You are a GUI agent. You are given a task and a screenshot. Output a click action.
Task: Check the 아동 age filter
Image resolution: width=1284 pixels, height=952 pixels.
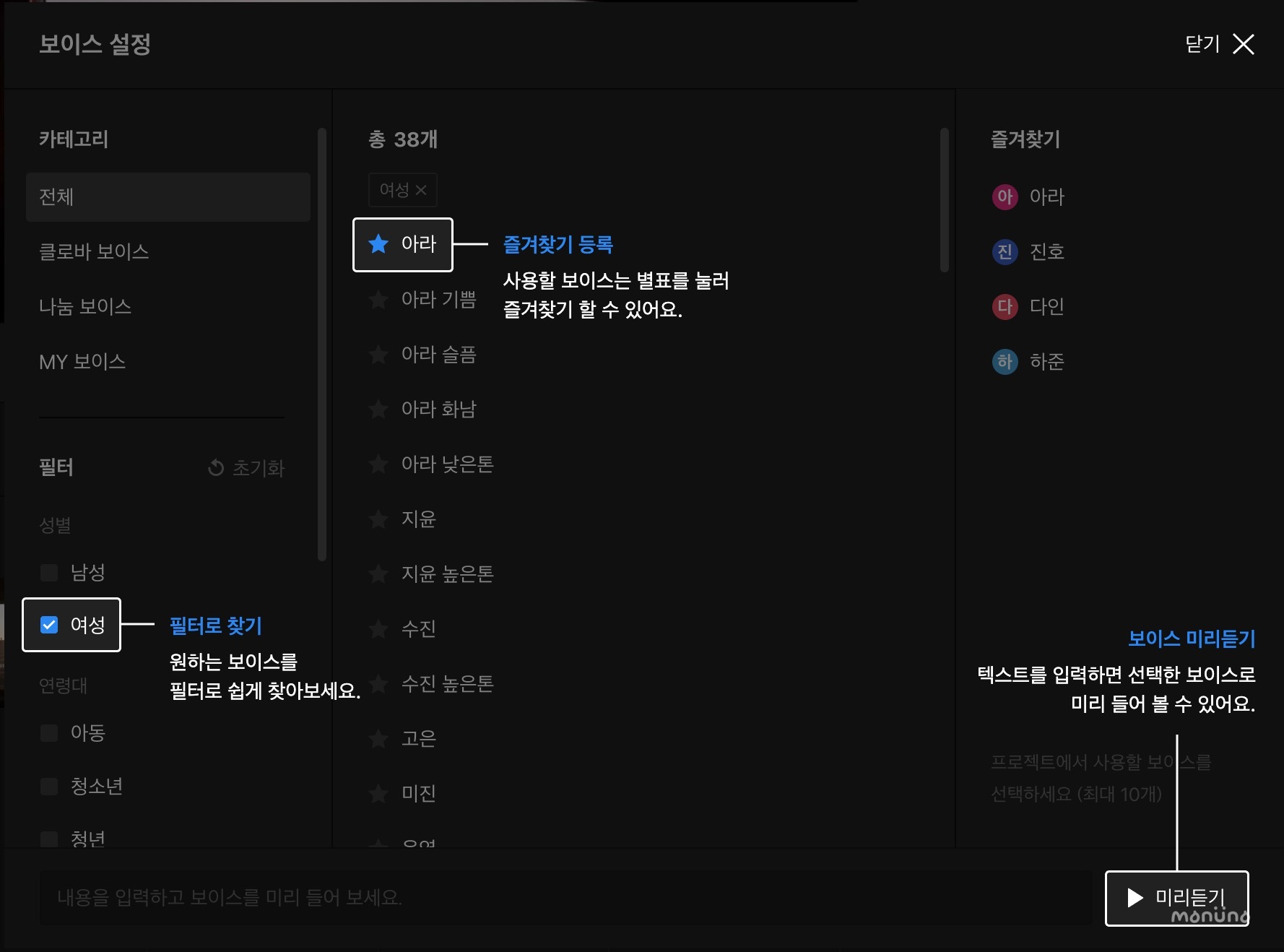(49, 733)
